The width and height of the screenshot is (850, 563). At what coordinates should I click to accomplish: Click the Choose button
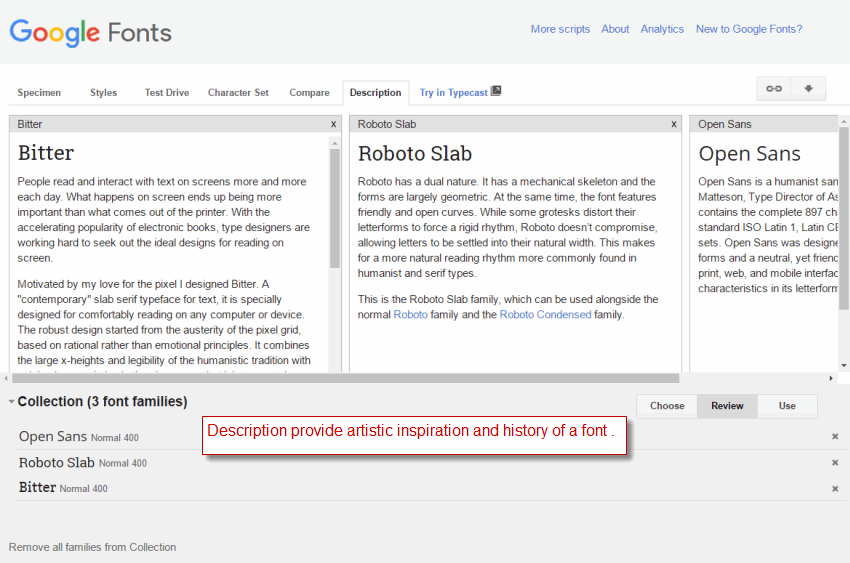pos(667,406)
